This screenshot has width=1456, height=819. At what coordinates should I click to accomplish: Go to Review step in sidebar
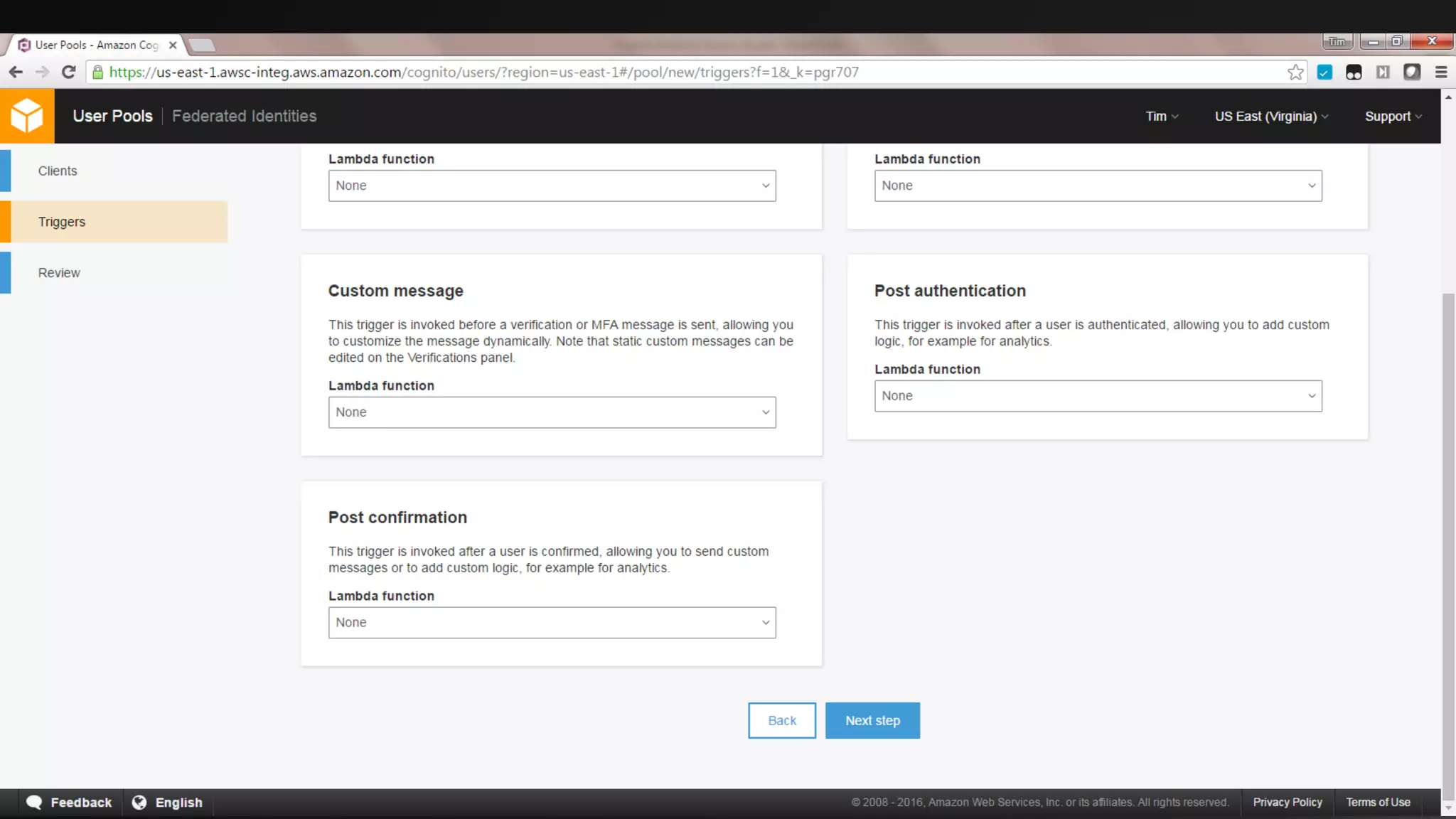click(59, 273)
